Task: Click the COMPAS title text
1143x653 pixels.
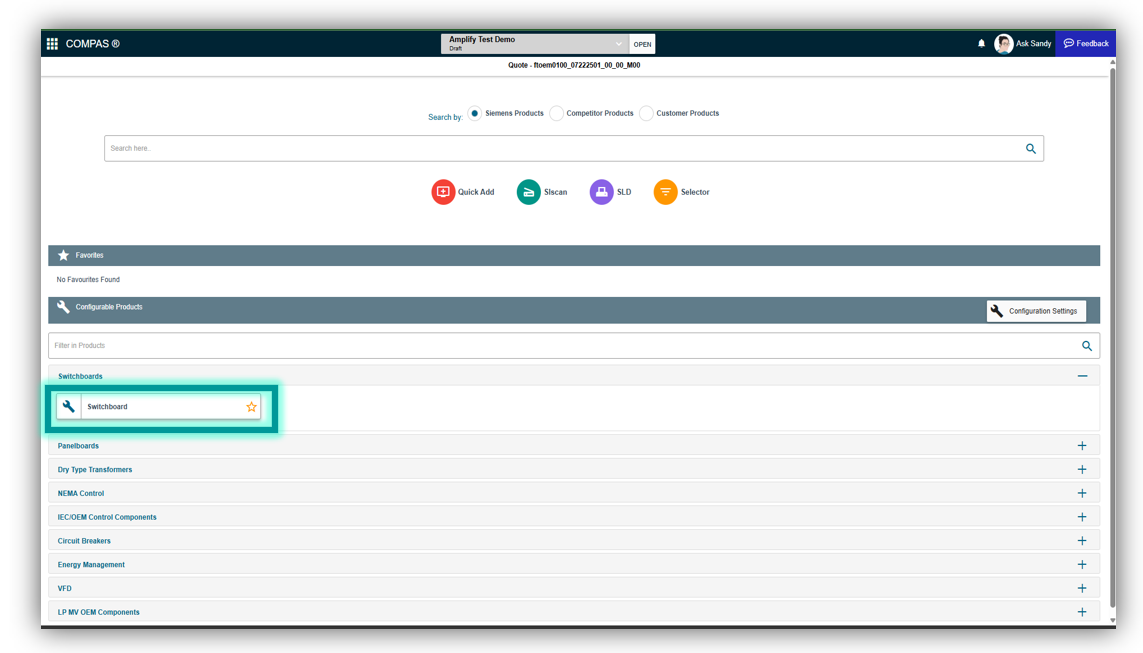Action: coord(93,44)
